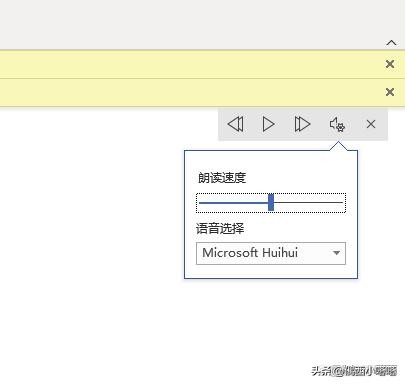Collapse the ribbon with the up chevron
Viewport: 405px width, 385px height.
(391, 43)
